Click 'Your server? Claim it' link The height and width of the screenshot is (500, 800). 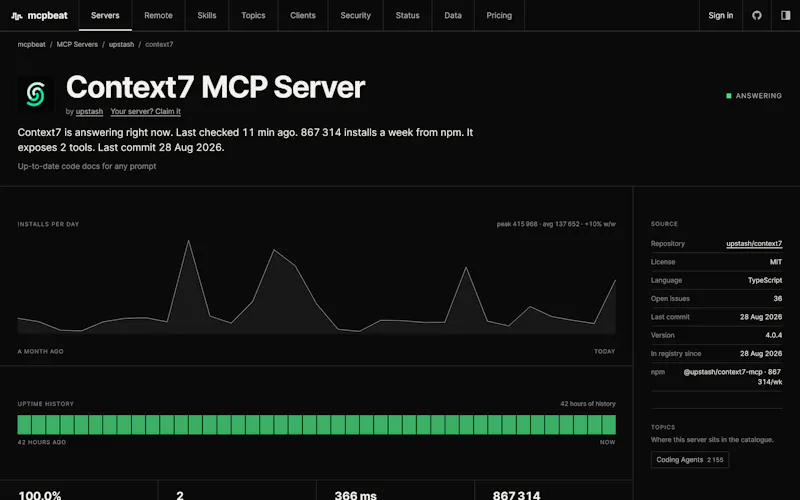pyautogui.click(x=145, y=111)
